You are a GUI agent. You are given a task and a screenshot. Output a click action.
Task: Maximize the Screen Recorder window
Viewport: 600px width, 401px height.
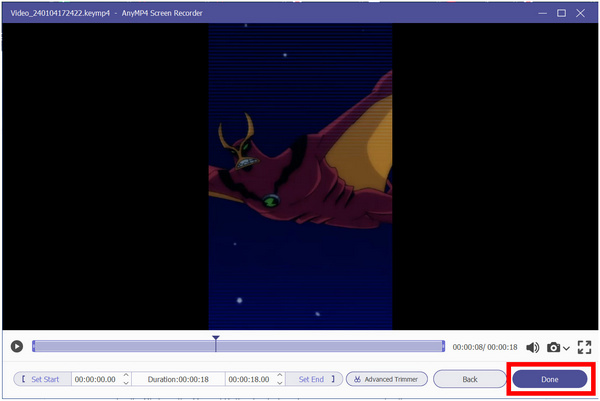(561, 13)
